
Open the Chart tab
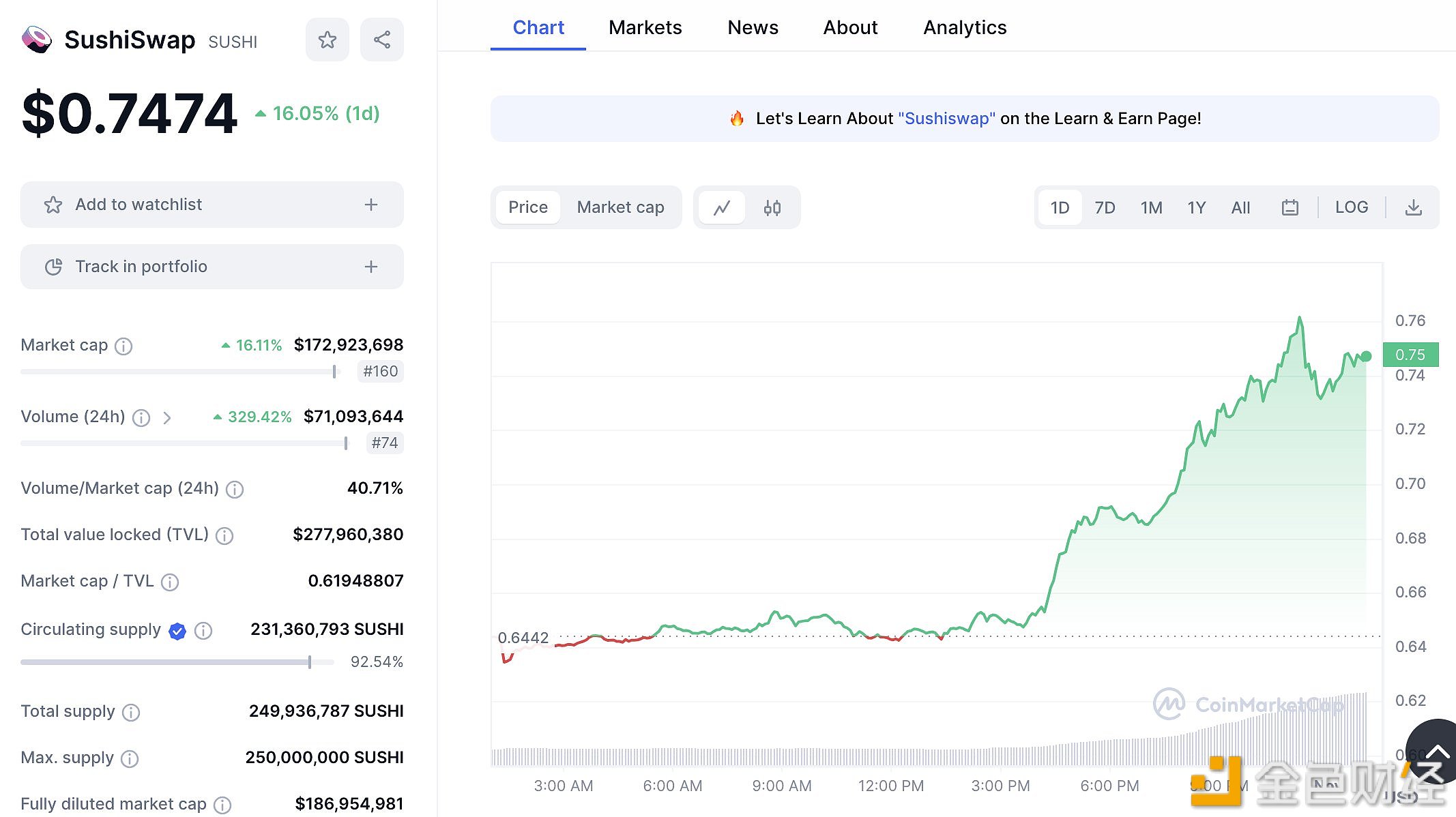click(538, 27)
